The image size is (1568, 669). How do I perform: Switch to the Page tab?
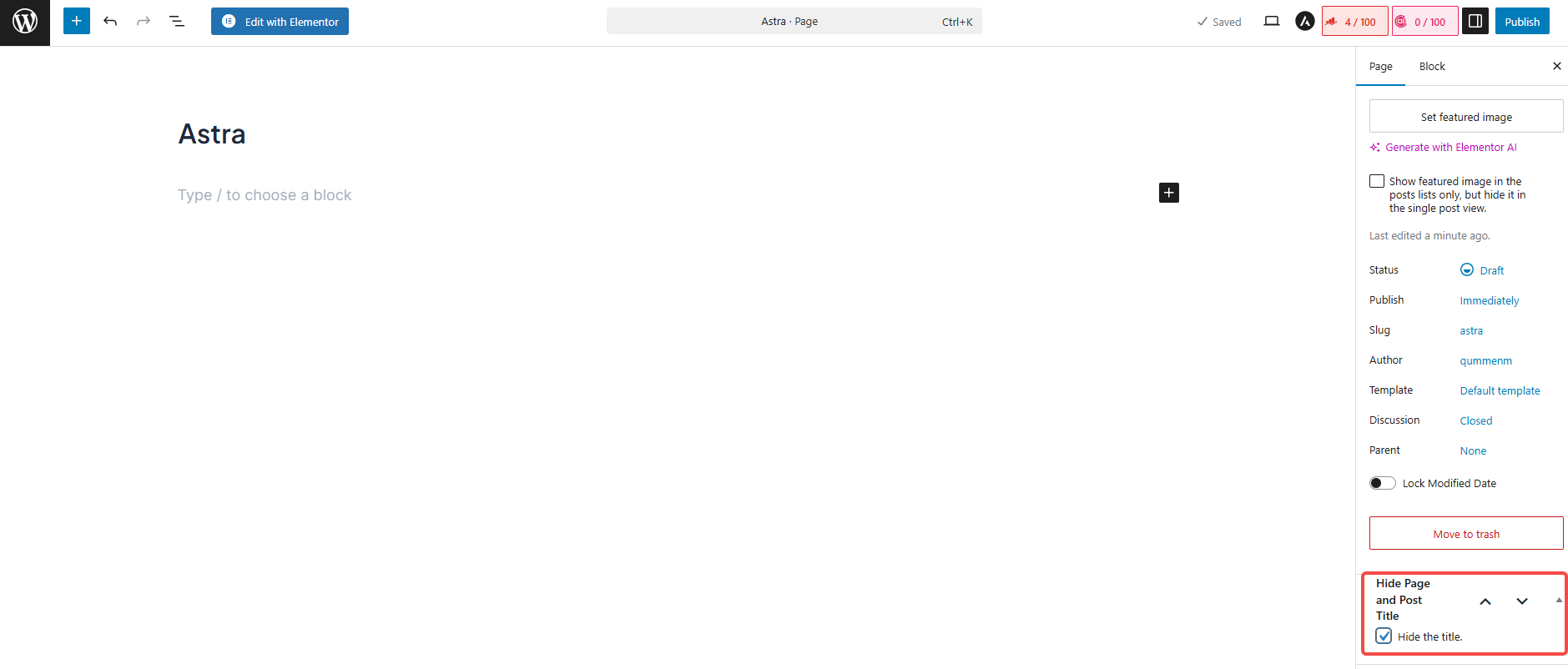tap(1380, 67)
